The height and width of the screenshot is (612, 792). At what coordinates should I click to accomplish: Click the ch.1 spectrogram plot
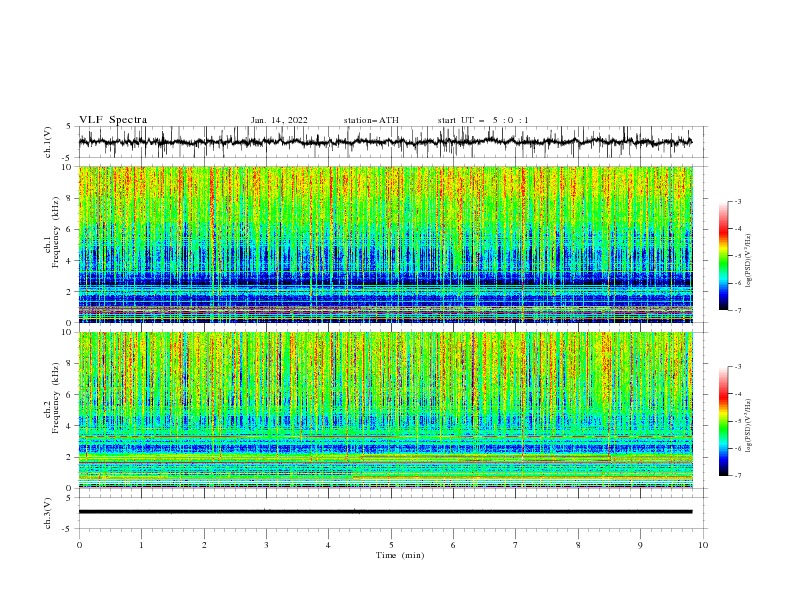pos(385,244)
